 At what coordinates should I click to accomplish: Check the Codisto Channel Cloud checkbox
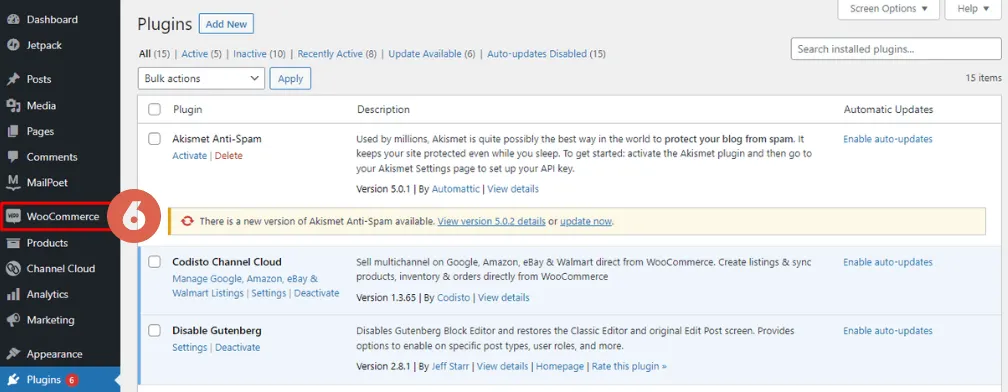pyautogui.click(x=154, y=262)
